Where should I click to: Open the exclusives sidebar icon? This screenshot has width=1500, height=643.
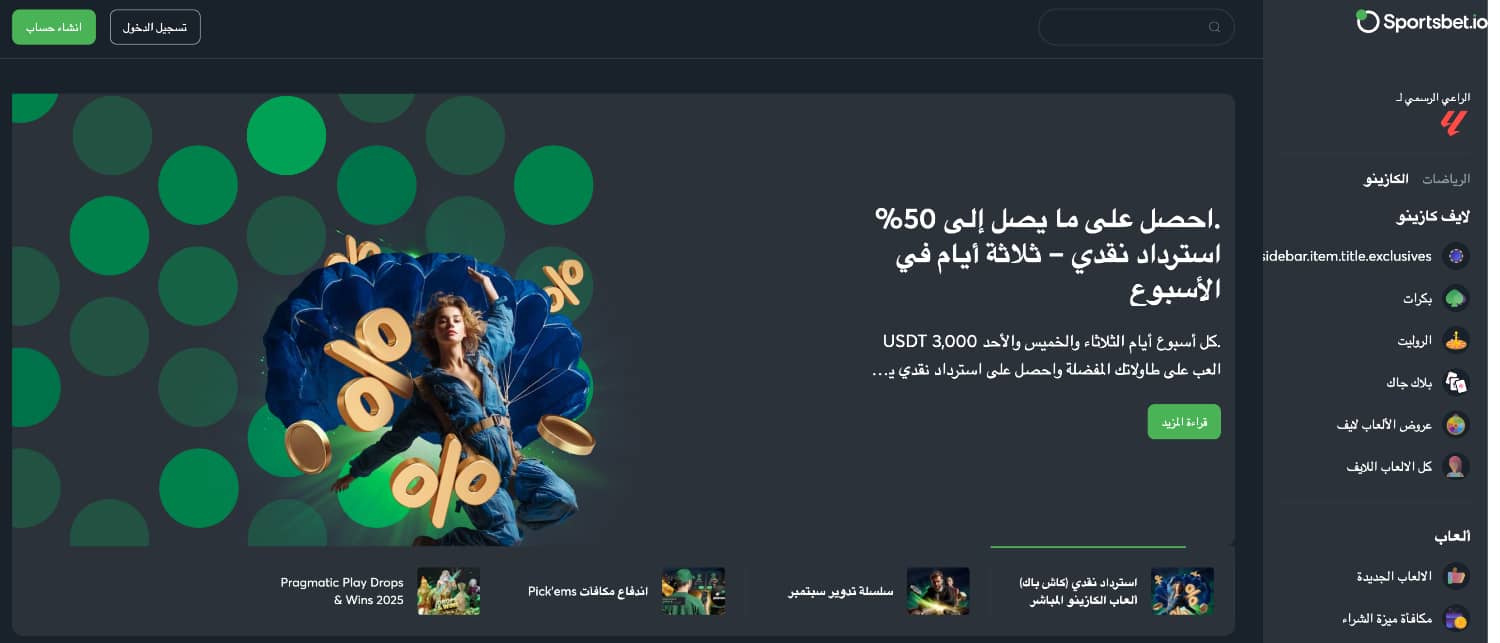point(1456,257)
